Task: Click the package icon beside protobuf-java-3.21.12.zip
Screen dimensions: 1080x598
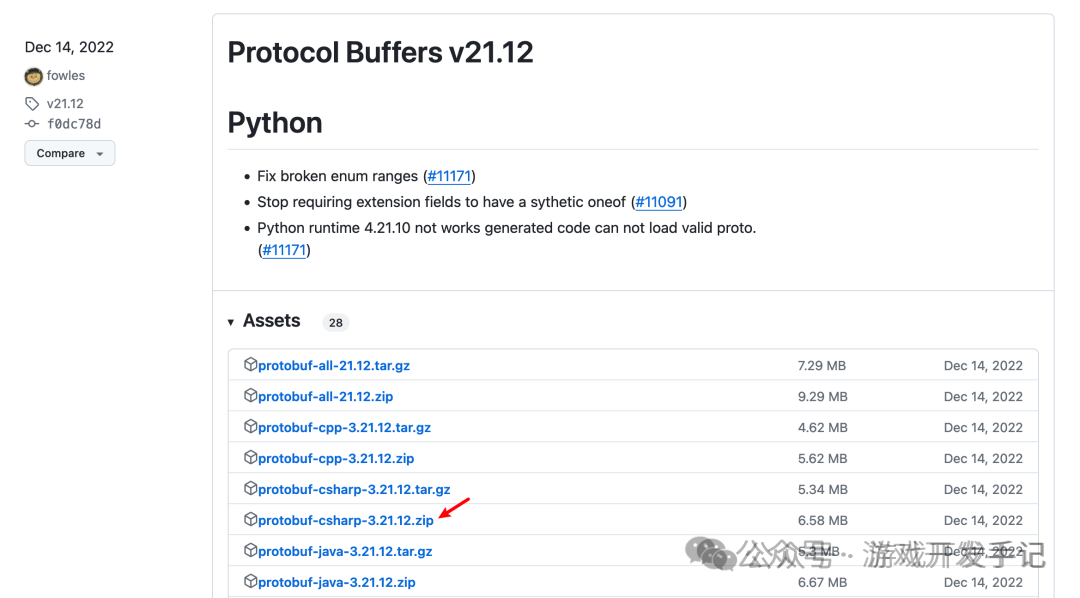Action: pyautogui.click(x=250, y=582)
